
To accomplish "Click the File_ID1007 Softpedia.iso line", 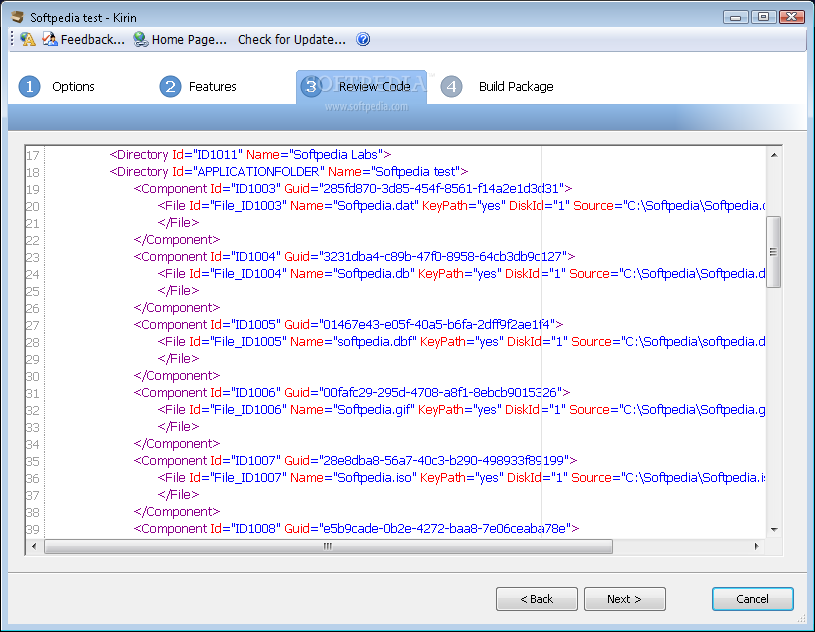I will coord(461,478).
